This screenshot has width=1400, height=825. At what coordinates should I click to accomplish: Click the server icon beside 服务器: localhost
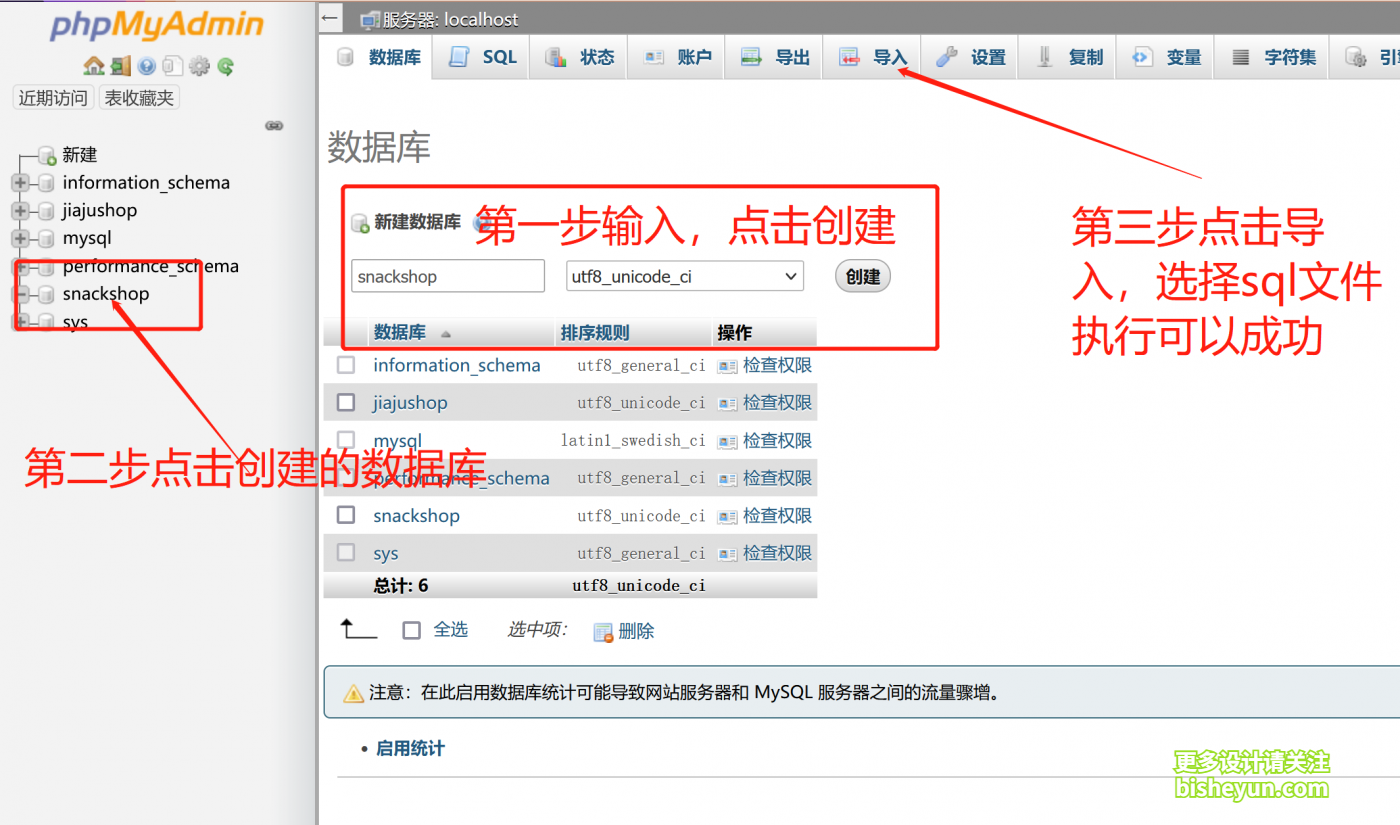pyautogui.click(x=370, y=20)
